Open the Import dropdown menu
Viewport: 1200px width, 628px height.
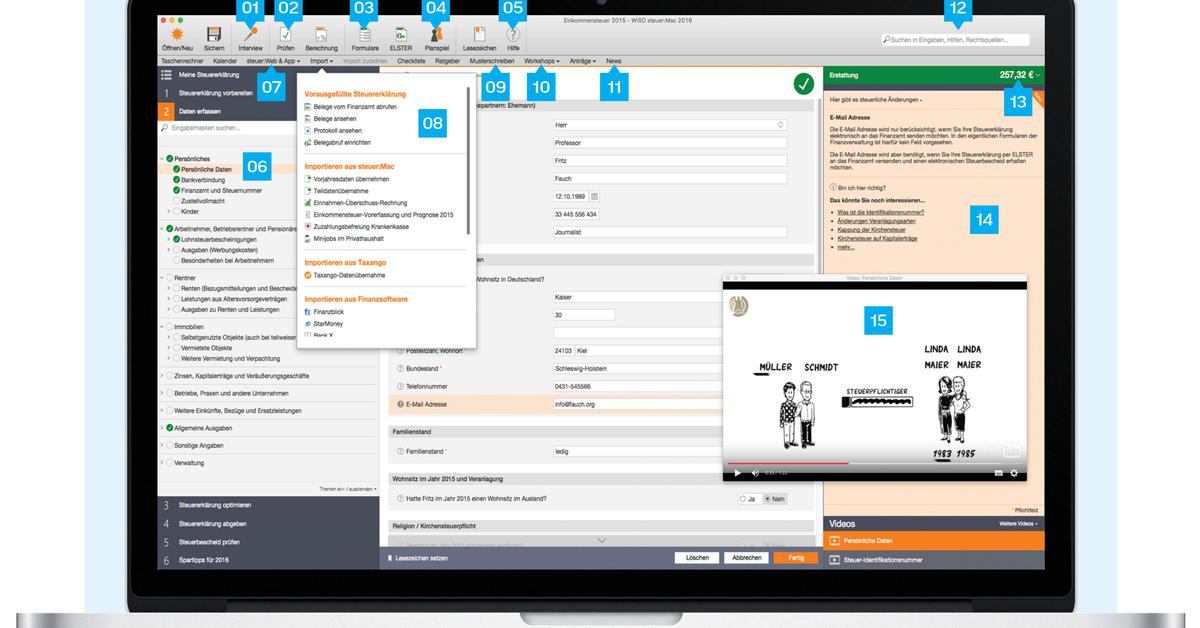322,61
